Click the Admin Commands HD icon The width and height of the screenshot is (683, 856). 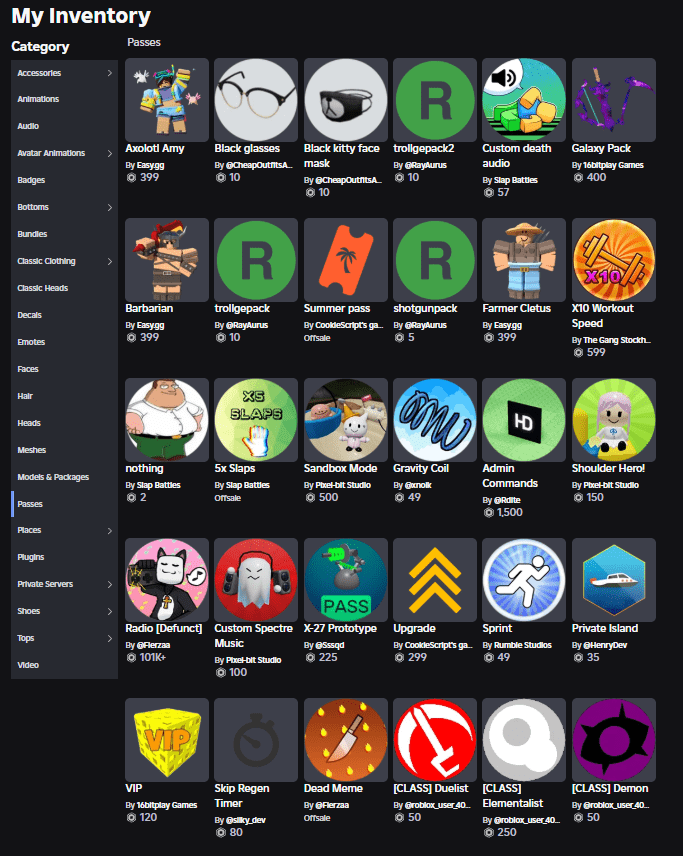(524, 420)
